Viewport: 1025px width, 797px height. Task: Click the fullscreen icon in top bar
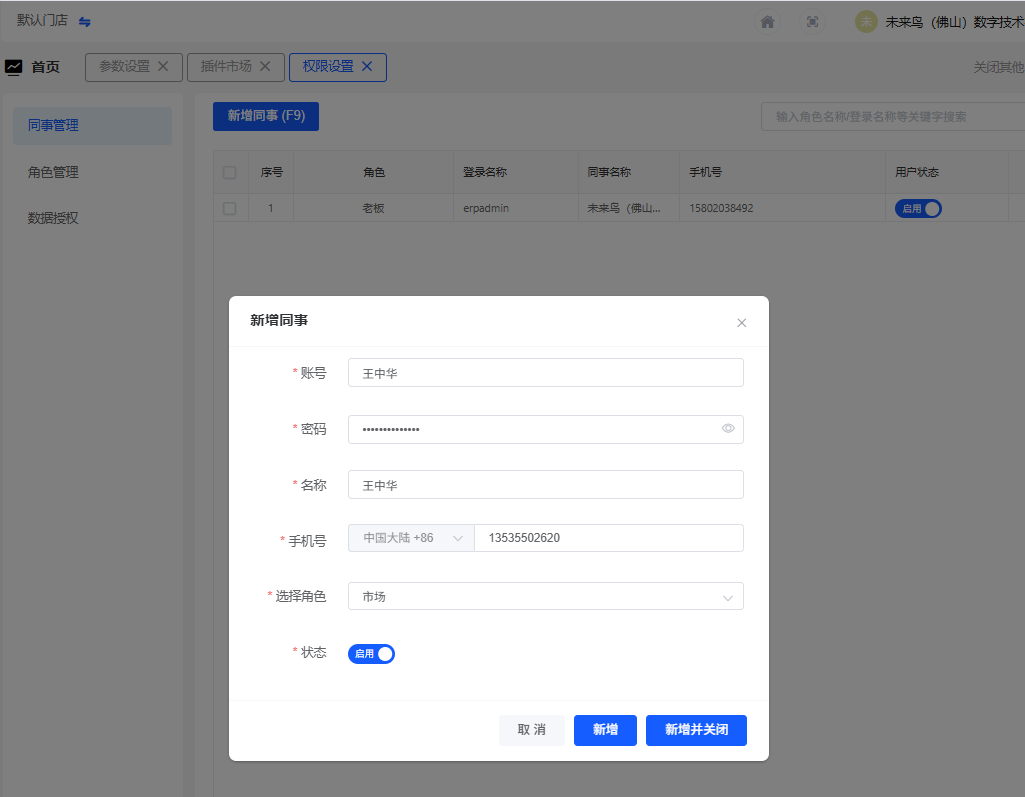click(812, 22)
